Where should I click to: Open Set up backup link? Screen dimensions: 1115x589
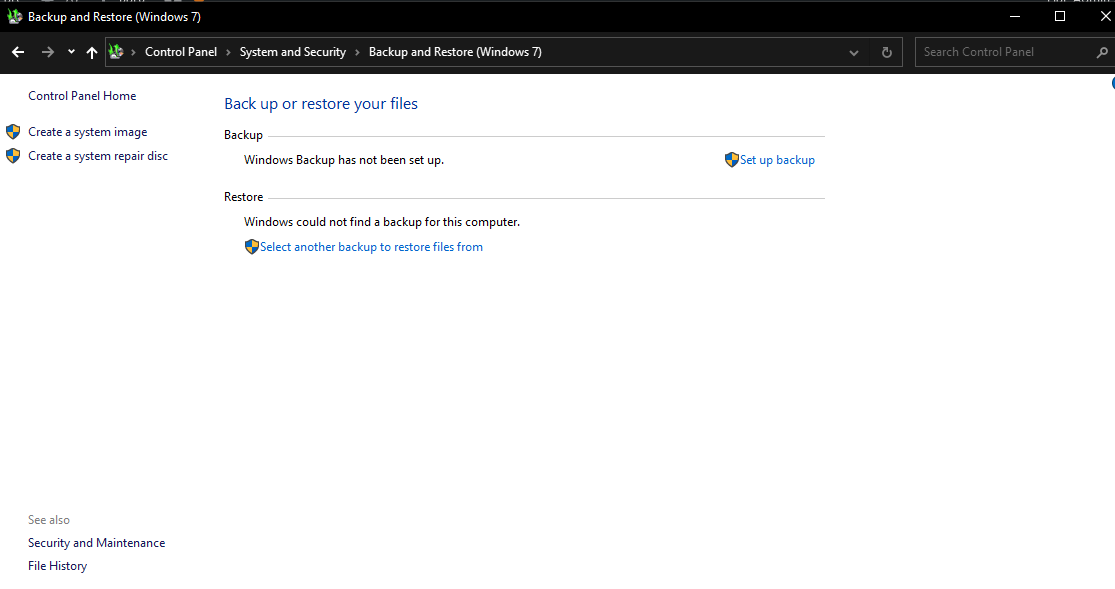[777, 160]
